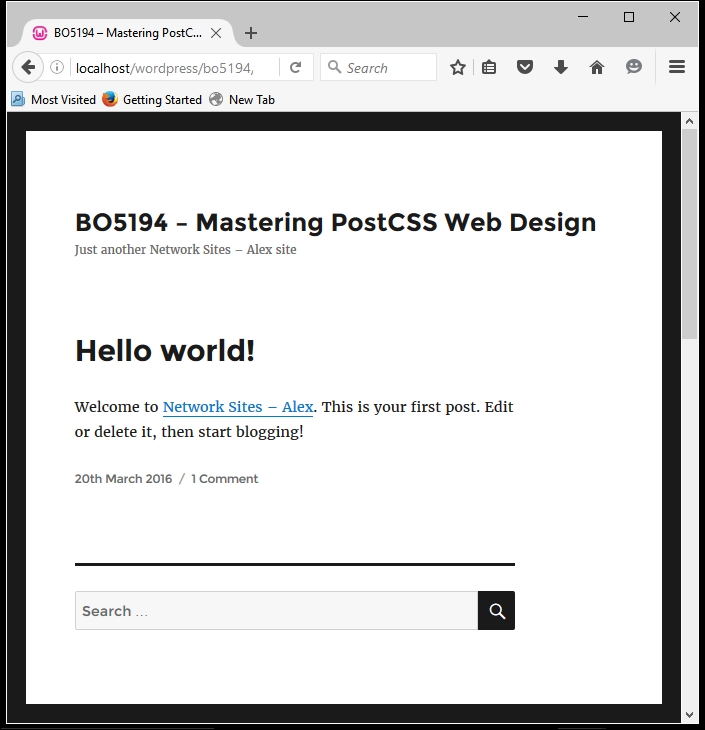Viewport: 705px width, 730px height.
Task: Open the 1 Comment link
Action: pos(224,479)
